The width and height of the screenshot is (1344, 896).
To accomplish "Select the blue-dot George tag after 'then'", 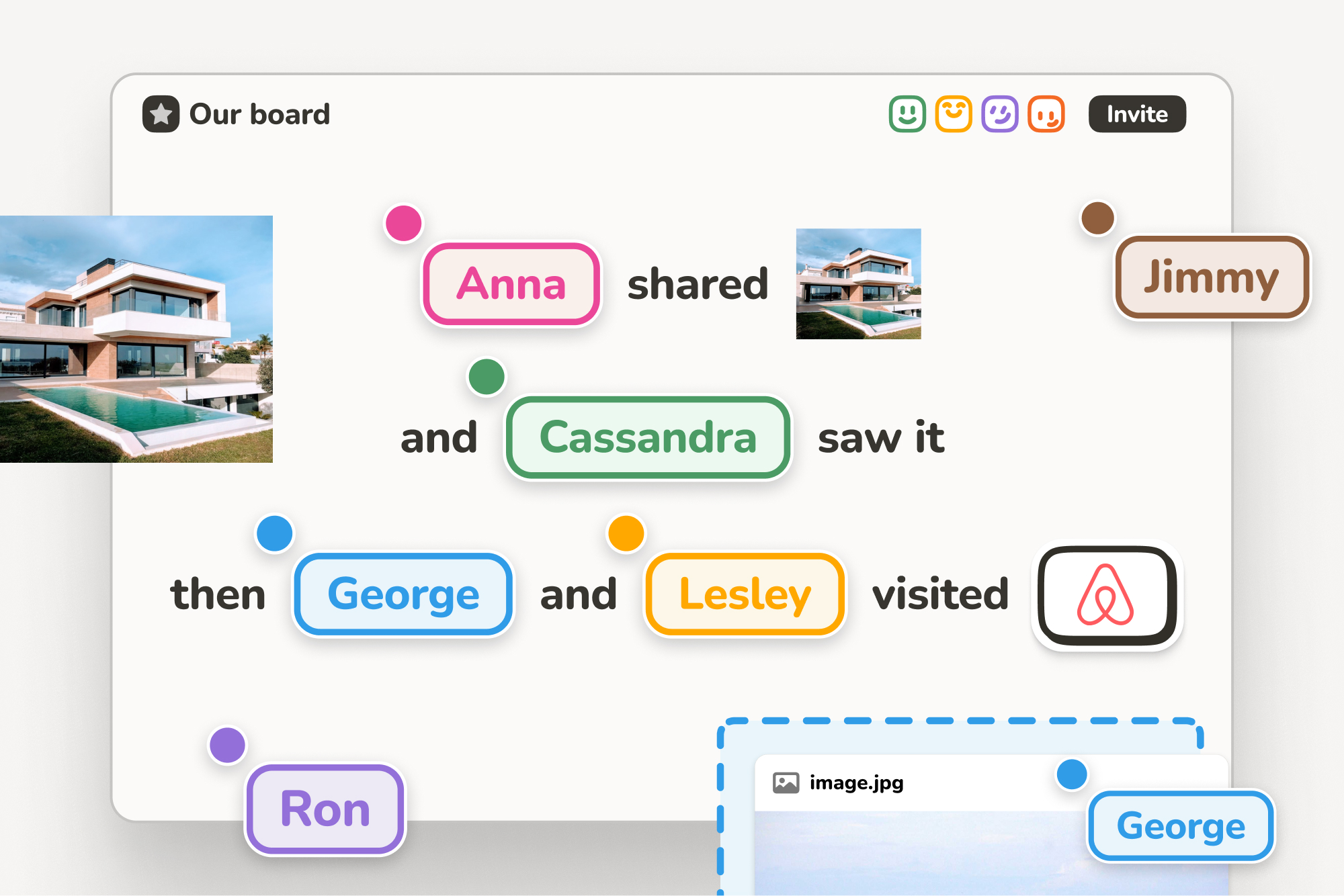I will coord(403,594).
